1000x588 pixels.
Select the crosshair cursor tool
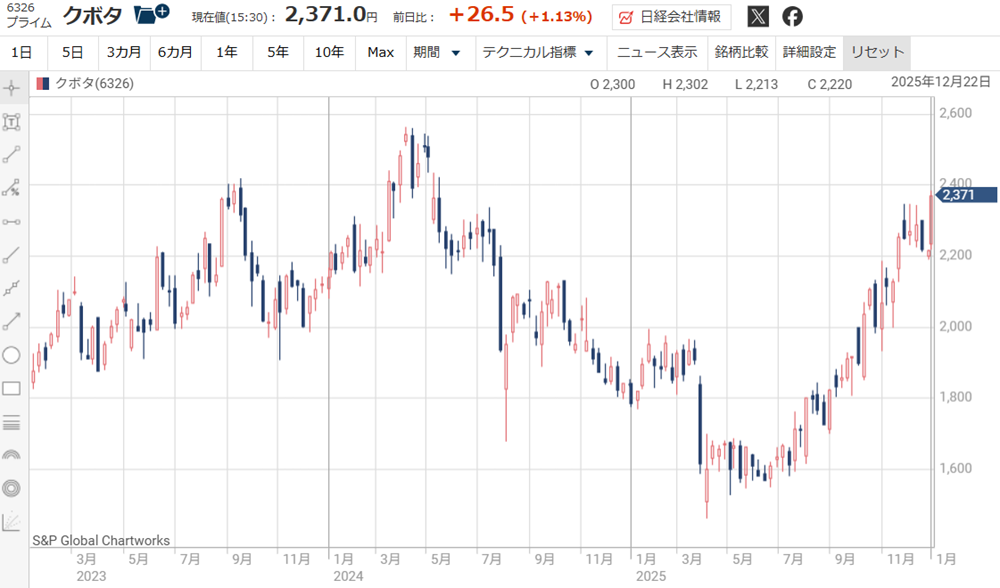[12, 88]
